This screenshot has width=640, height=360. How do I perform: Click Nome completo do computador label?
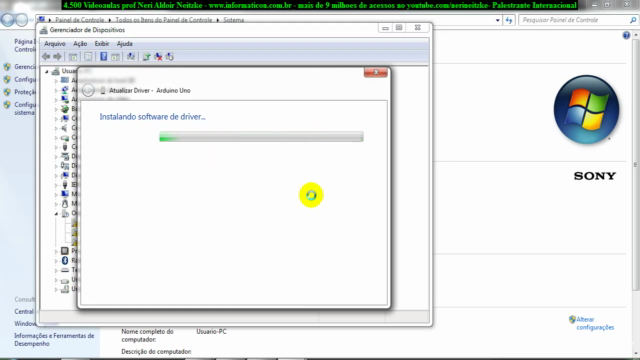point(147,336)
